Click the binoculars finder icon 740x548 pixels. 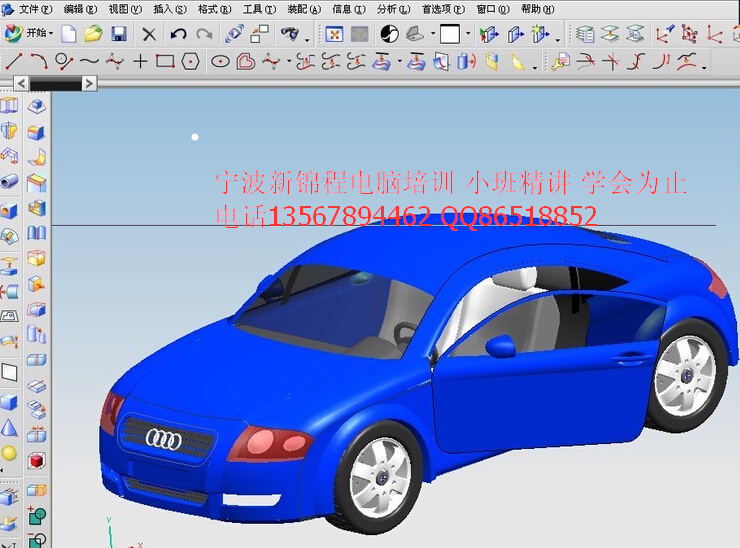[290, 33]
